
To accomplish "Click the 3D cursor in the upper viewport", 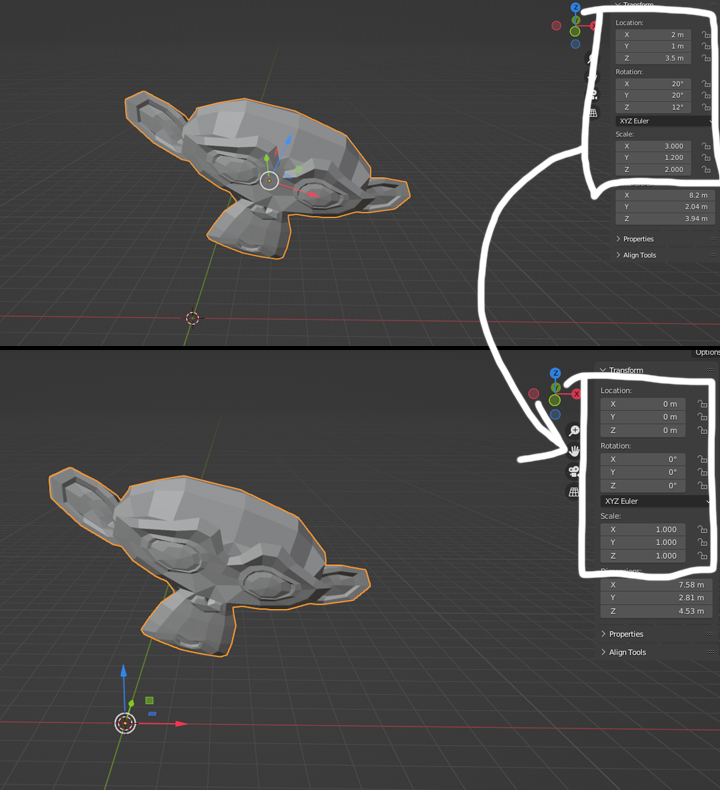I will pos(192,318).
